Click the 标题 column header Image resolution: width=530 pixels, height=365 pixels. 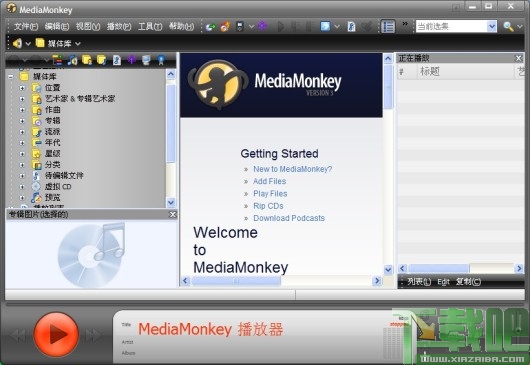[465, 72]
